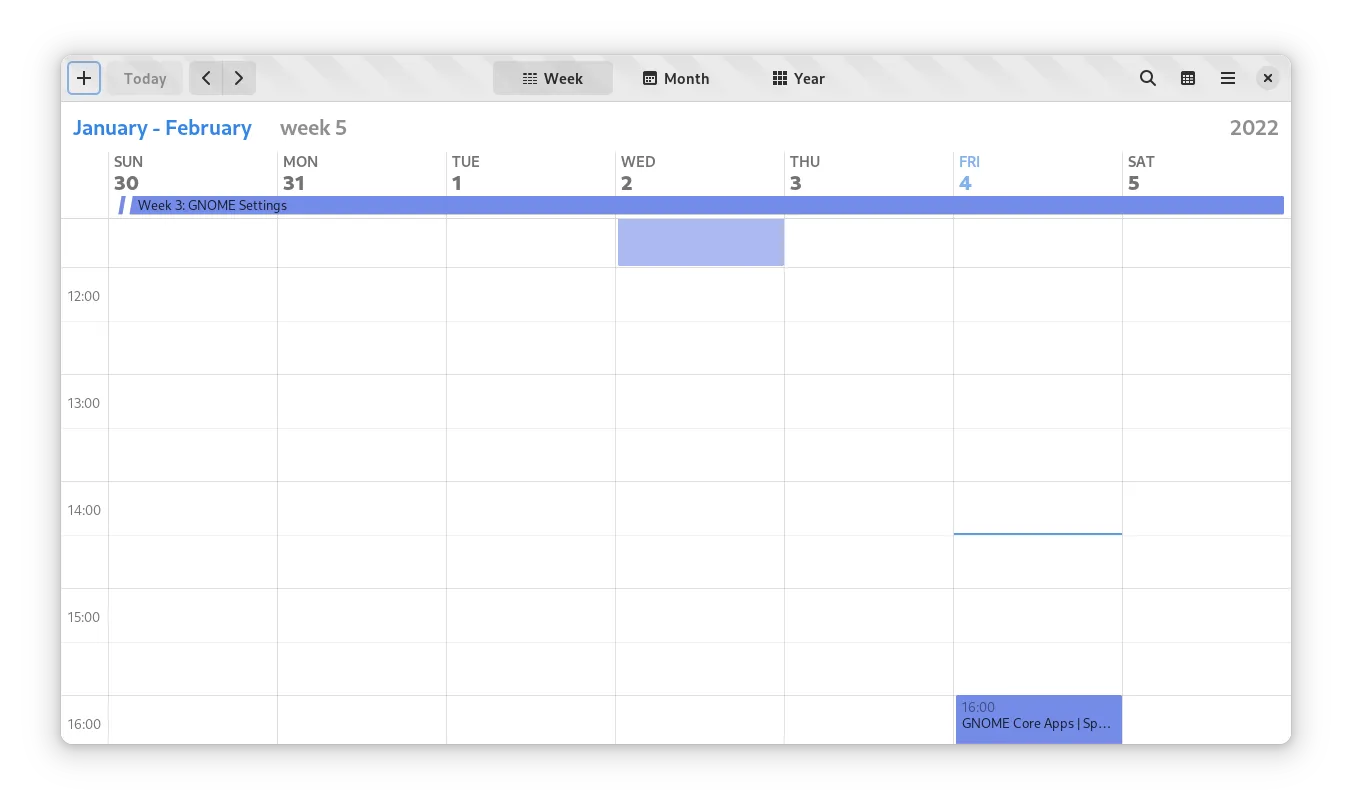1352x811 pixels.
Task: Open the hamburger main menu
Action: click(1228, 78)
